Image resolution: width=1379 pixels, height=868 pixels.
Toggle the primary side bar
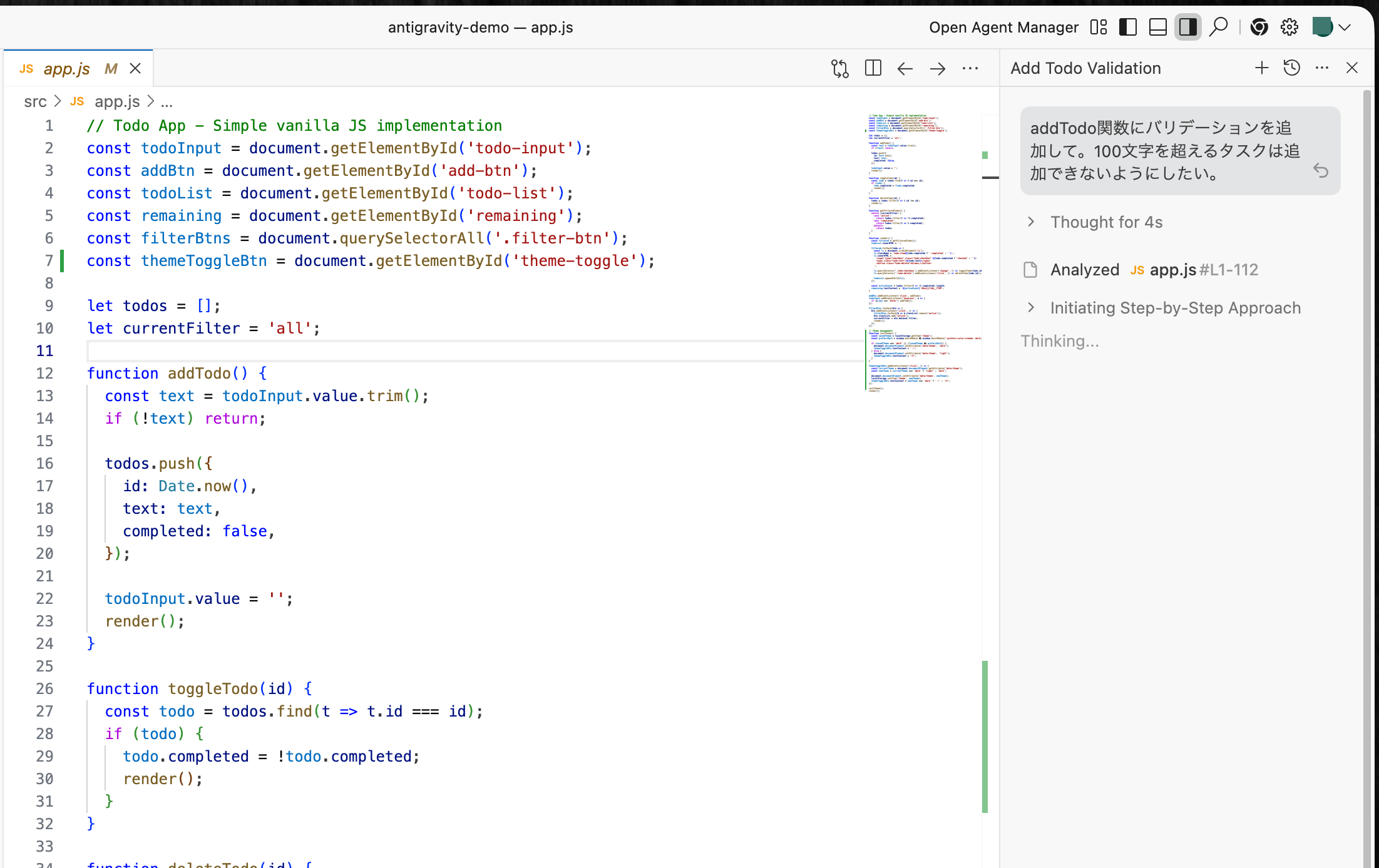[x=1127, y=27]
